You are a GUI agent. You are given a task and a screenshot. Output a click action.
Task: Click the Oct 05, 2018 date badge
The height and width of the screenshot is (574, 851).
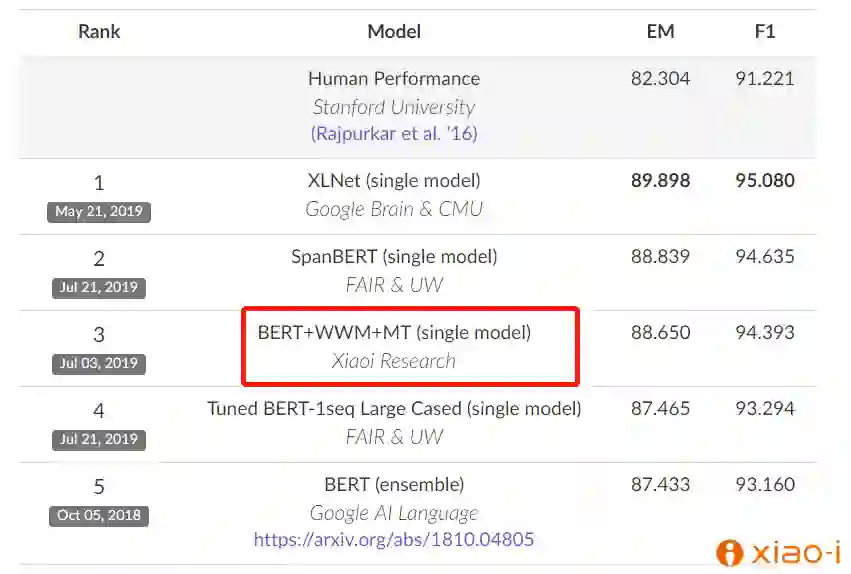click(x=99, y=516)
